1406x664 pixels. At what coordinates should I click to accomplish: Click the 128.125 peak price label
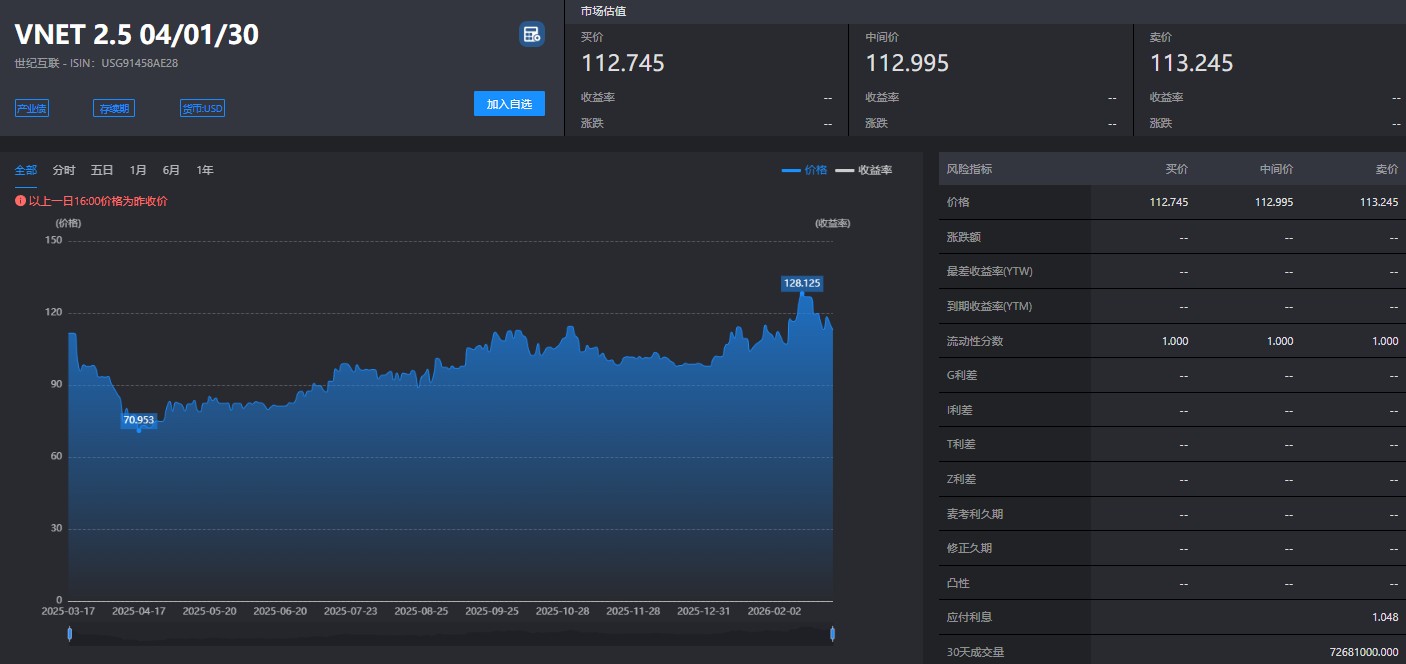coord(801,283)
